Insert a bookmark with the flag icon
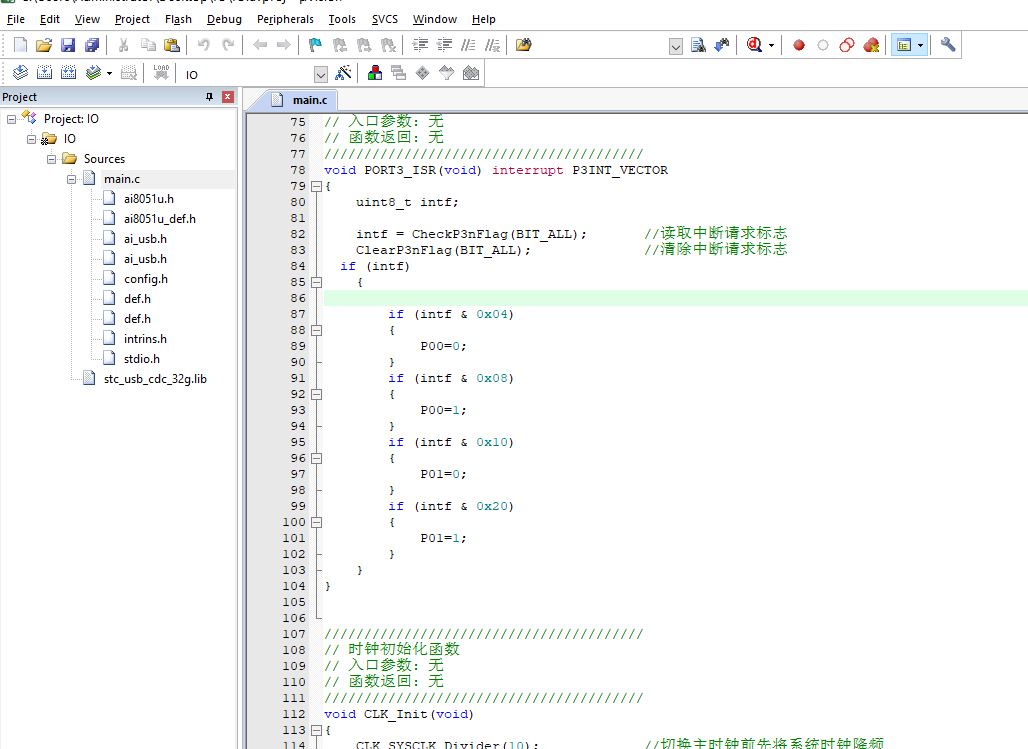This screenshot has width=1028, height=749. click(315, 45)
